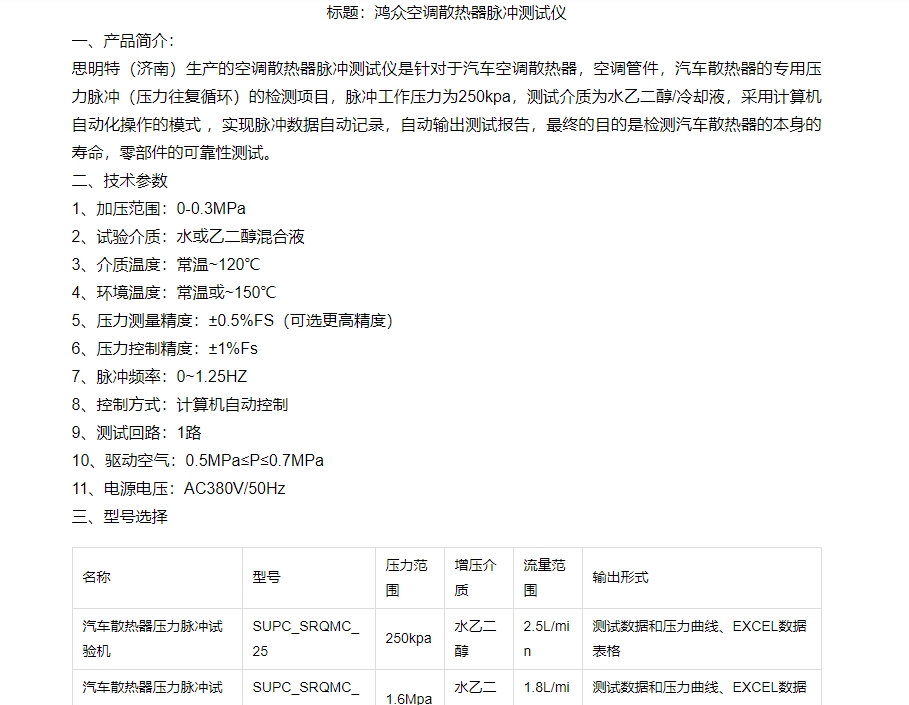Click flow cell 1.8L/mi in the second row
The image size is (909, 705).
[x=547, y=687]
